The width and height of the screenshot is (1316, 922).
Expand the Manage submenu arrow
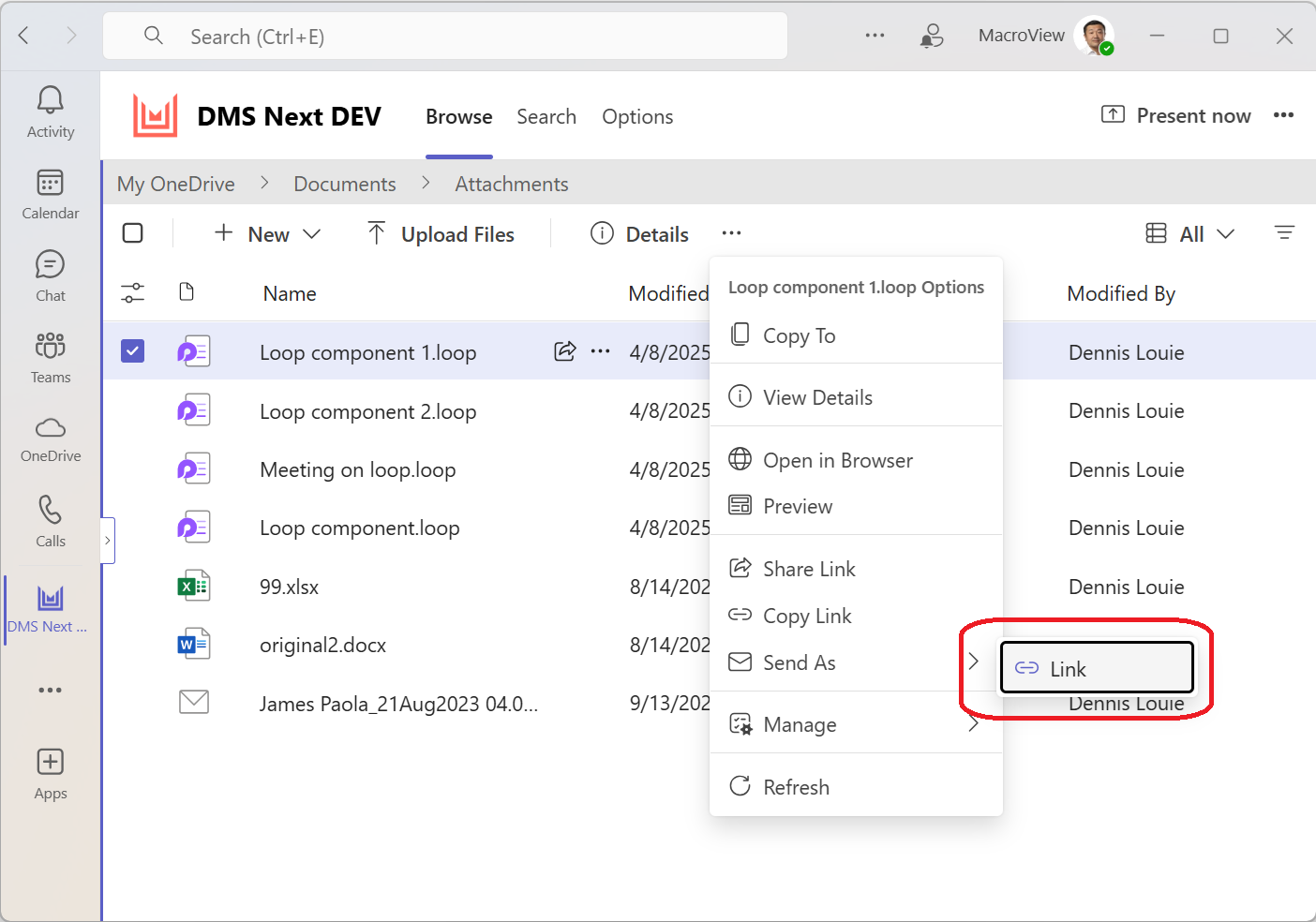click(974, 724)
